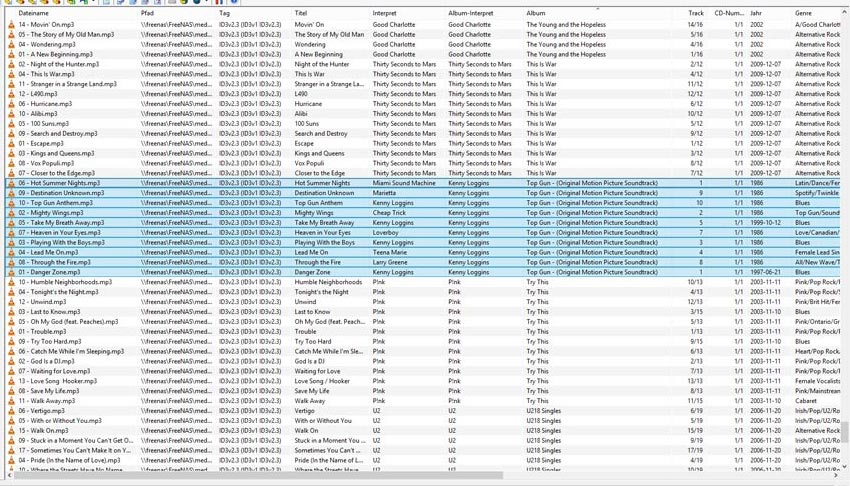
Task: Select the VLC icon beside 10 - Alibi.mp3
Action: tap(11, 114)
